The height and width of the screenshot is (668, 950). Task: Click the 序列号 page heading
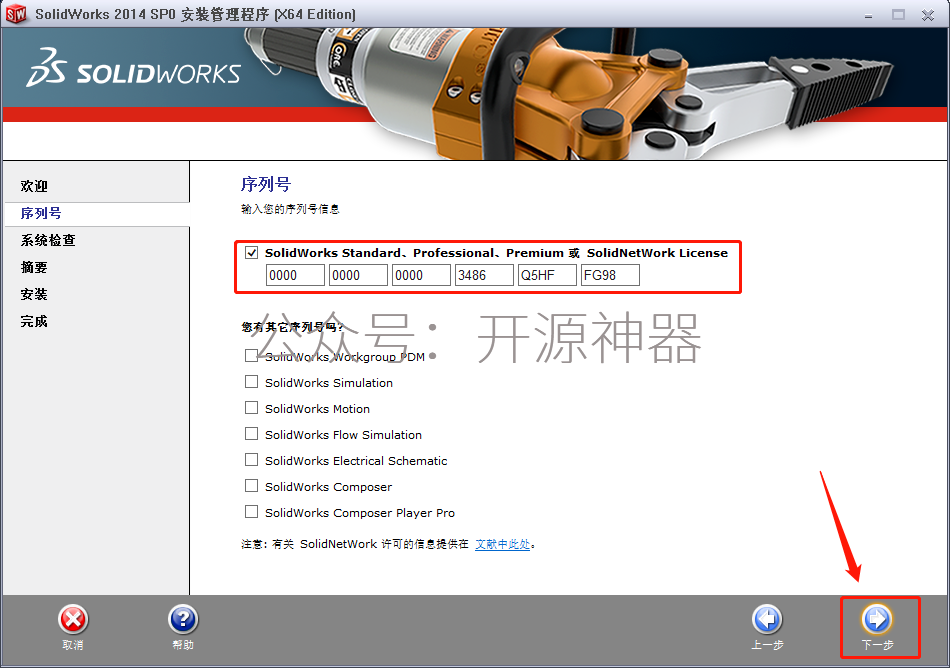coord(266,184)
